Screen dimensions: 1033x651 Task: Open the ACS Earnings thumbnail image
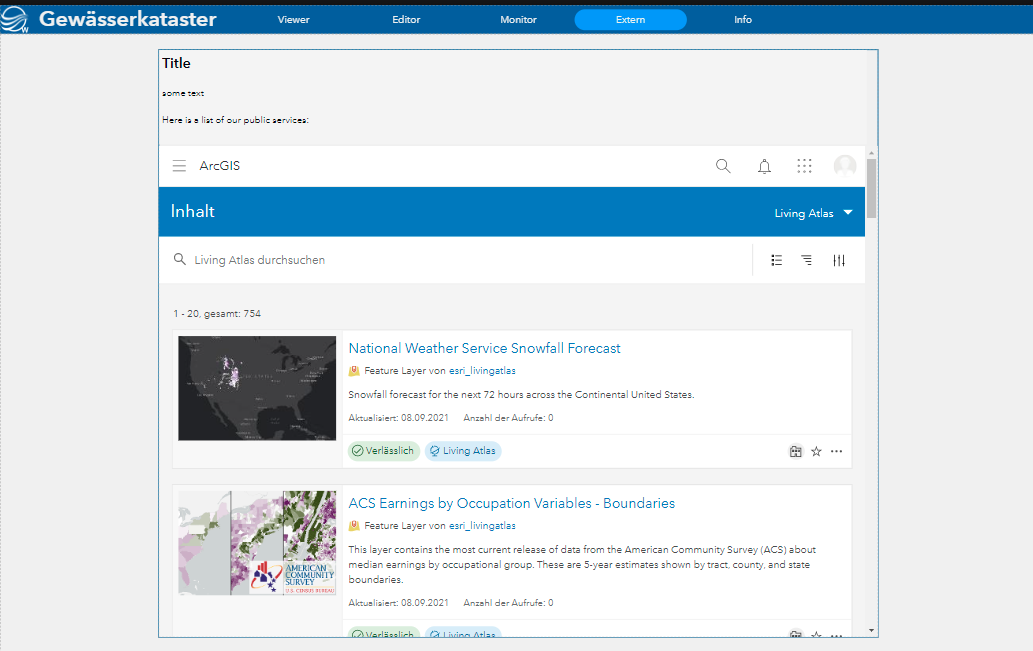(x=257, y=543)
